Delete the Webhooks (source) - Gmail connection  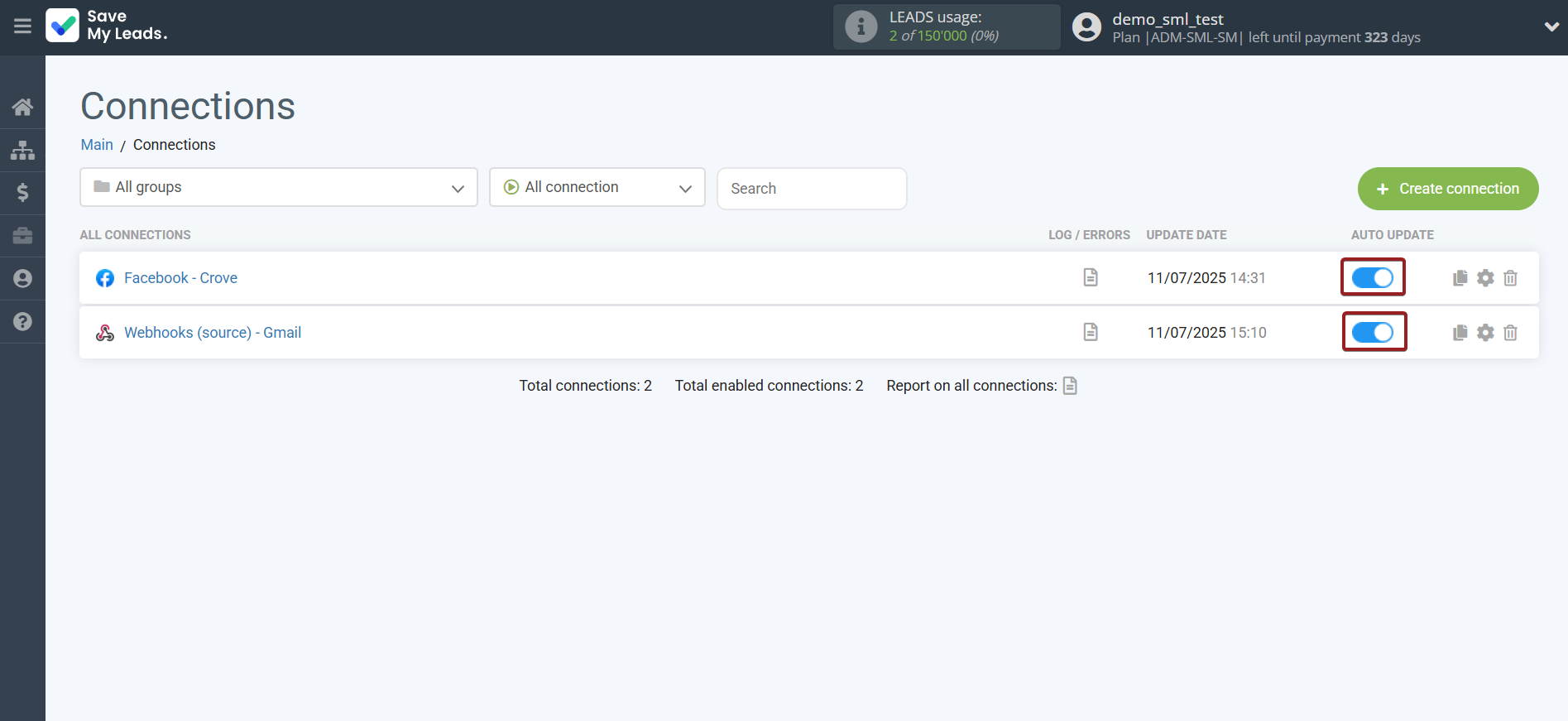[1510, 333]
